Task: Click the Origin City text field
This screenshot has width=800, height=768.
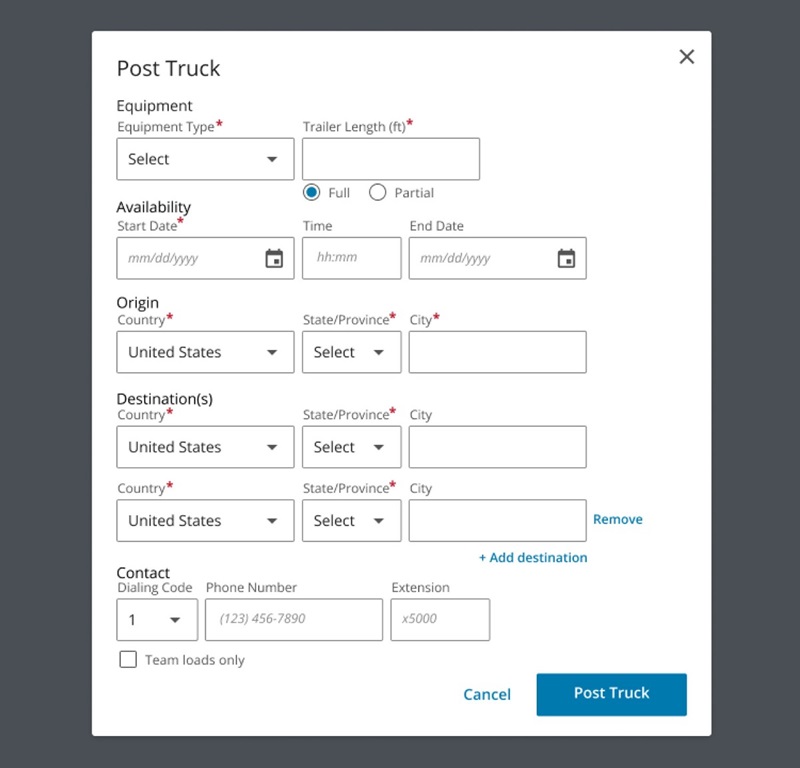Action: 497,352
